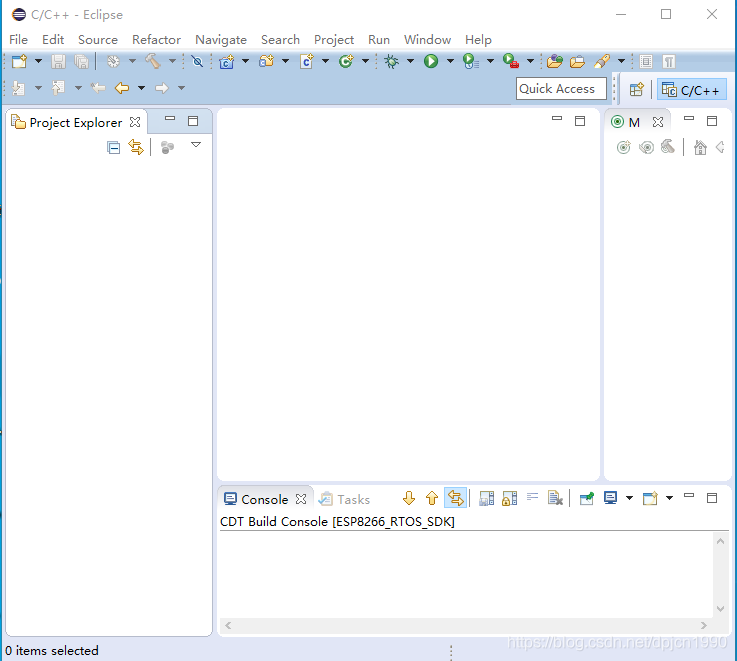Open the Refactor menu
The width and height of the screenshot is (737, 661).
tap(157, 39)
